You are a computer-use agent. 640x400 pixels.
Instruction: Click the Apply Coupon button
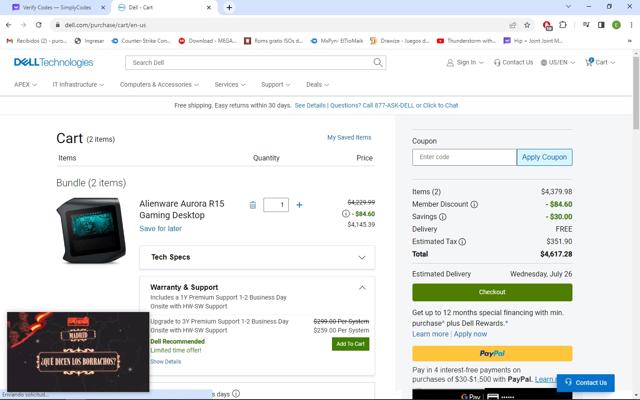tap(544, 157)
